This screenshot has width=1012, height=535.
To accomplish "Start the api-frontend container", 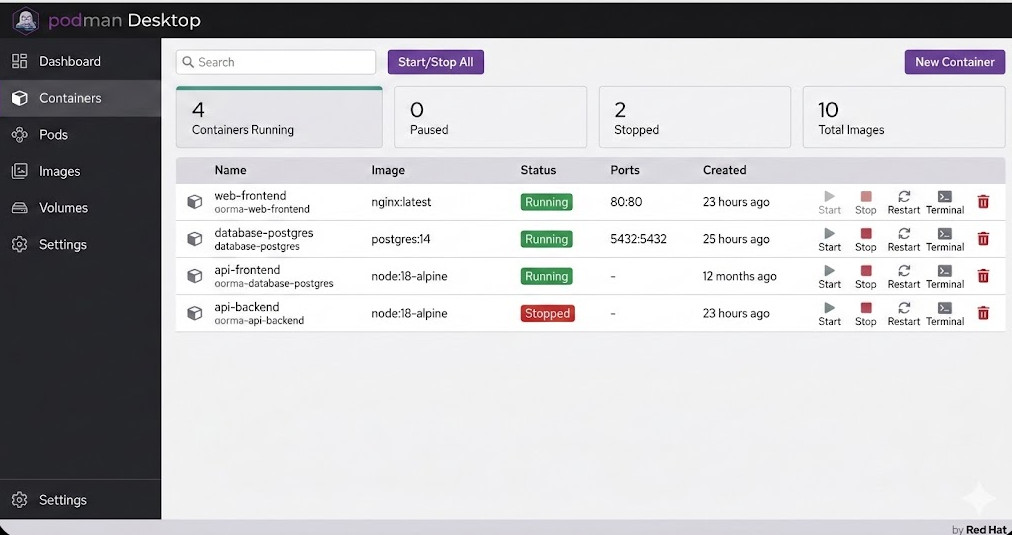I will click(829, 277).
